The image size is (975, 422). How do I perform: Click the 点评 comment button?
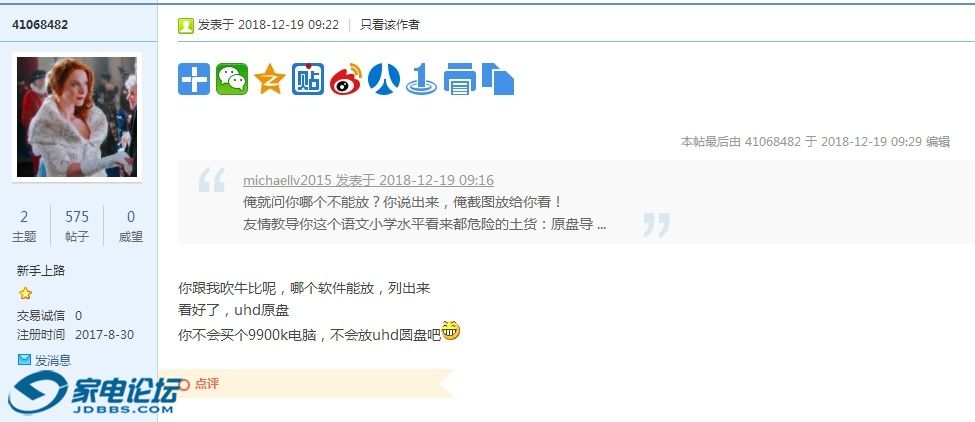pos(206,384)
